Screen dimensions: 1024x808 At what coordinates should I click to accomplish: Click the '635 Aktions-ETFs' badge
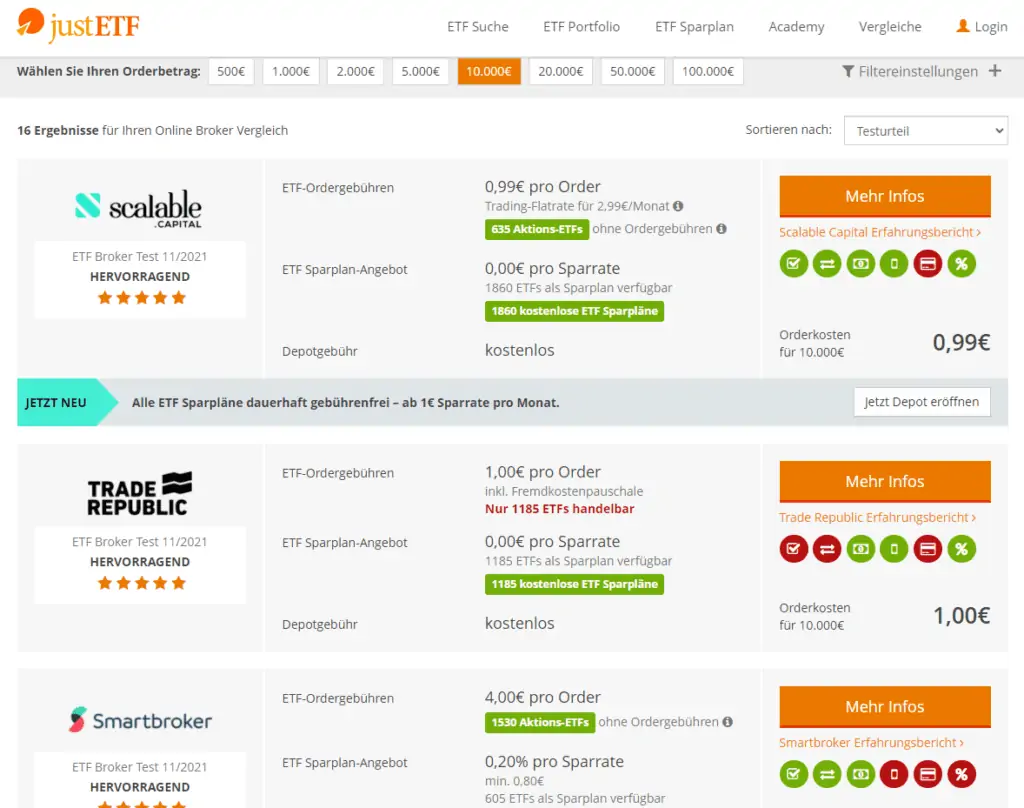point(537,229)
